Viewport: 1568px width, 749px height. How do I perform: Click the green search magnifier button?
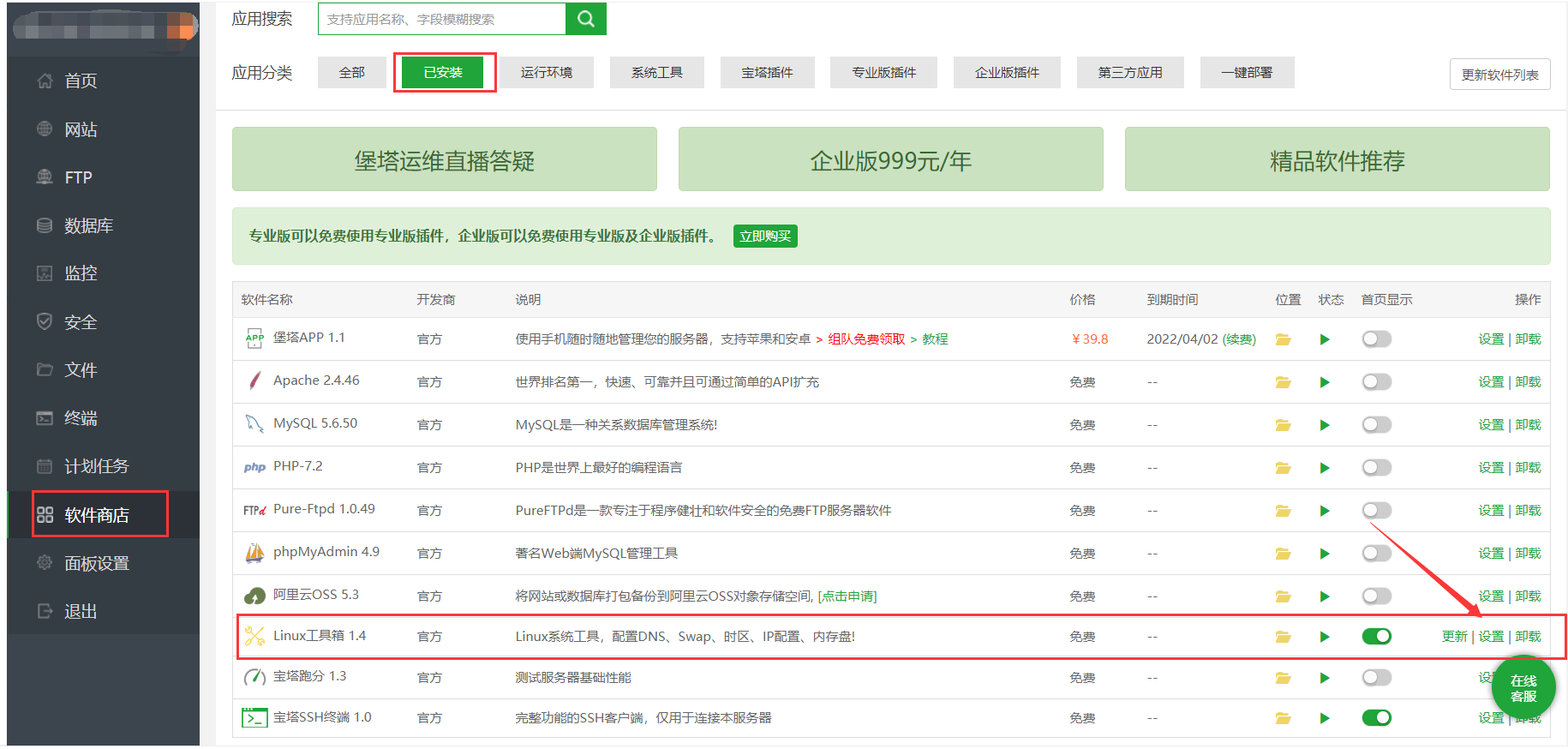click(x=586, y=19)
